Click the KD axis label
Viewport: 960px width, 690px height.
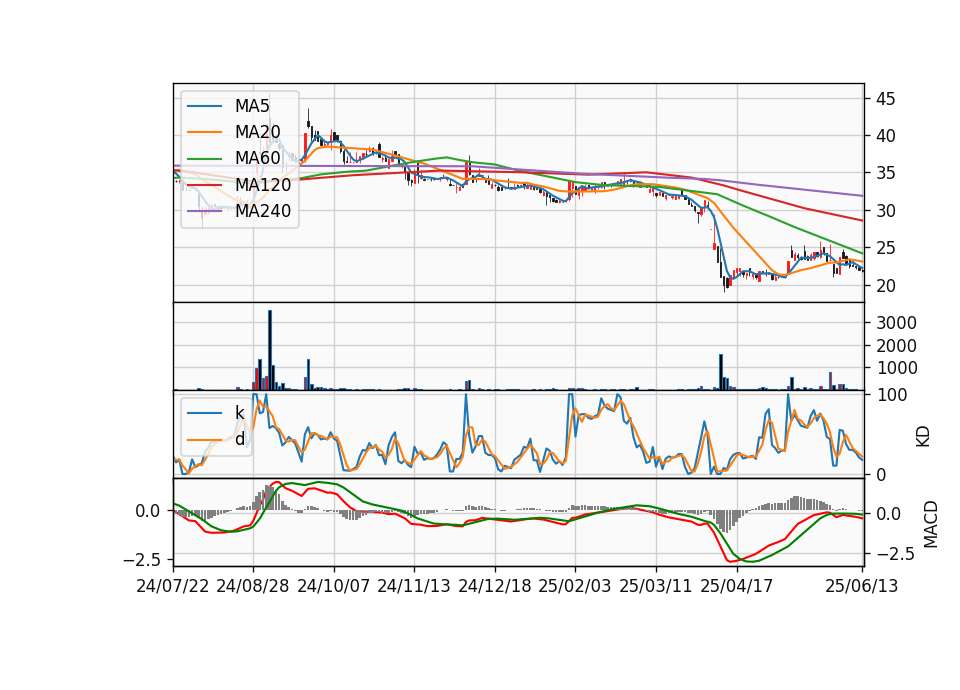click(x=923, y=436)
